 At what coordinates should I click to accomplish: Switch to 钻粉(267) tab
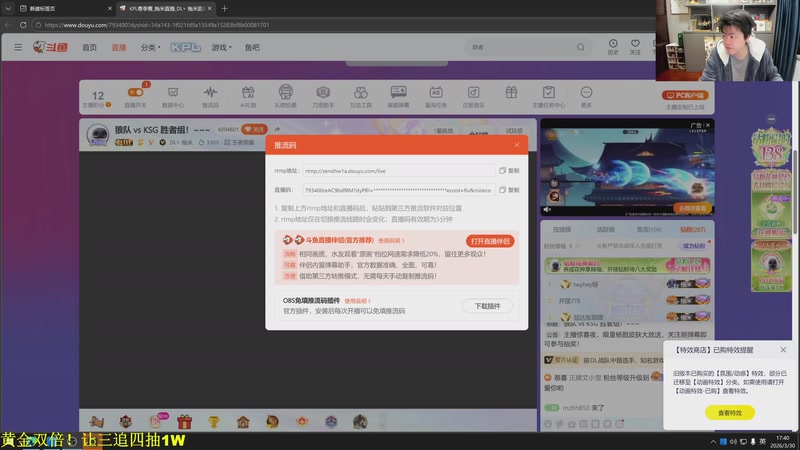[x=692, y=230]
